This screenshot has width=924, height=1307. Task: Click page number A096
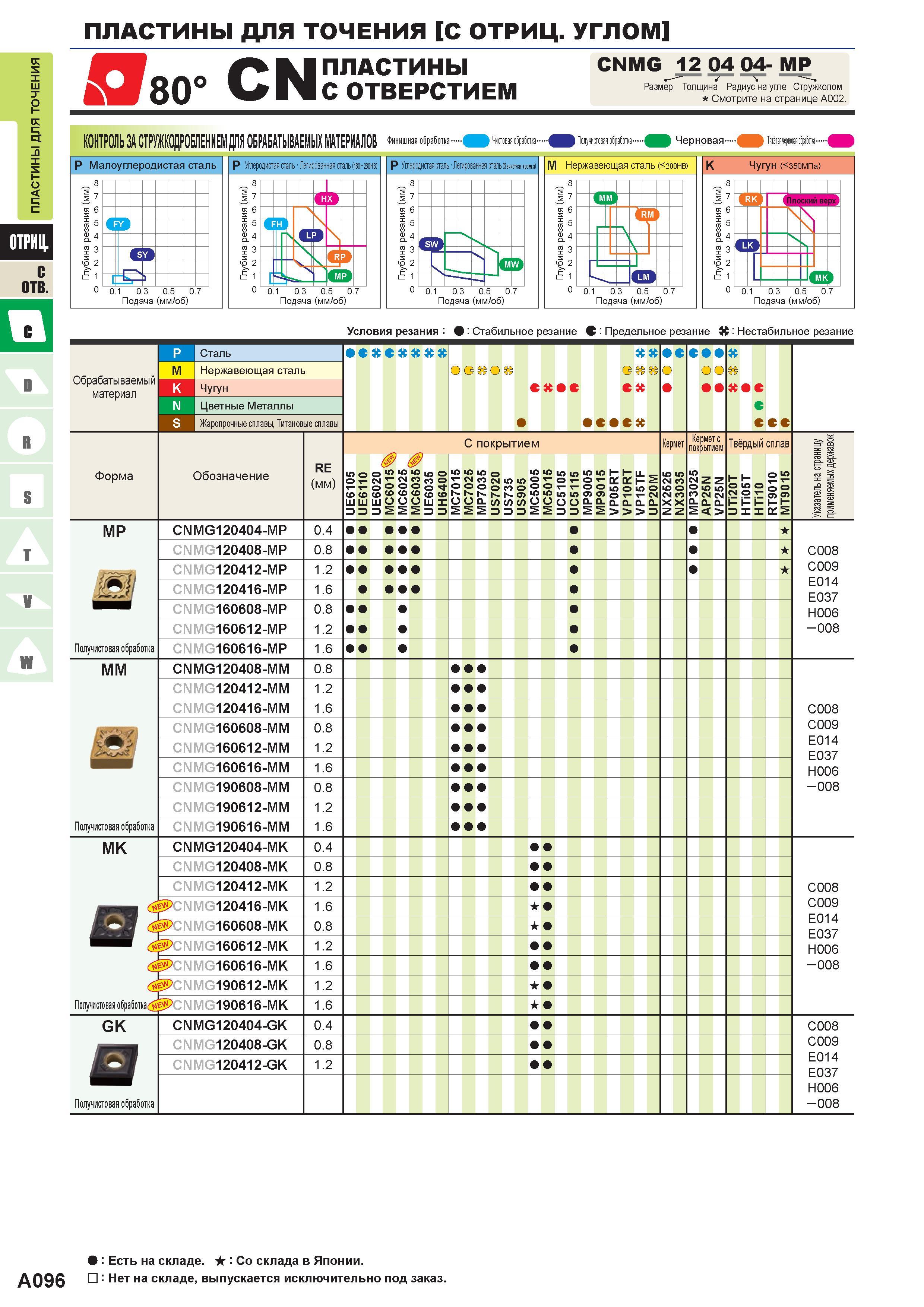42,1280
